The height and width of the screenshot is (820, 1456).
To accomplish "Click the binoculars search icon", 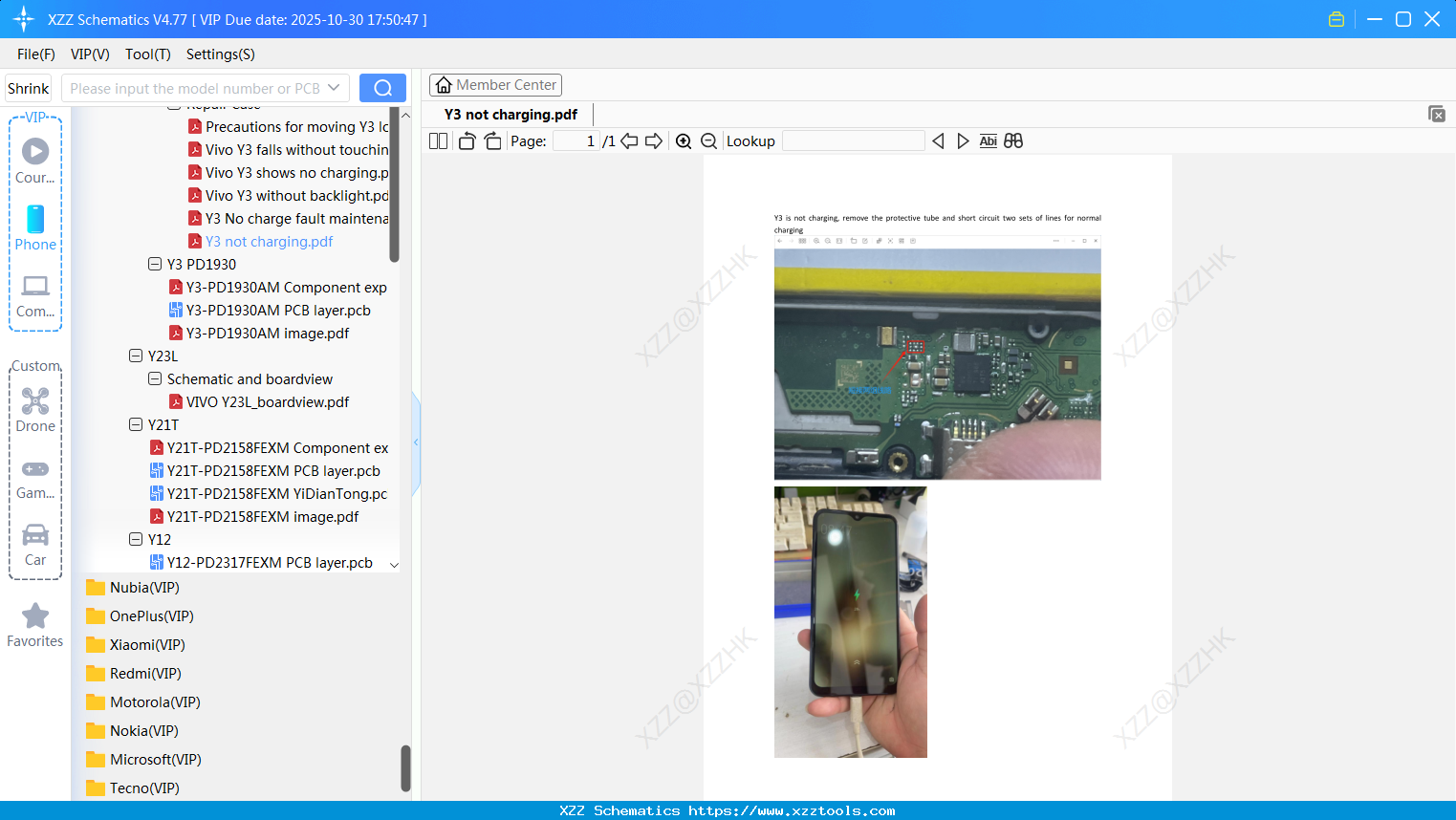I will (1013, 140).
